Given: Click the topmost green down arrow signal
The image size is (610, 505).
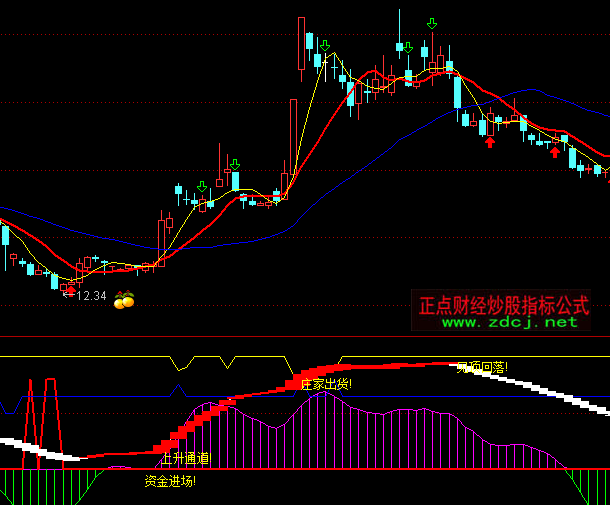Looking at the screenshot, I should pyautogui.click(x=431, y=23).
